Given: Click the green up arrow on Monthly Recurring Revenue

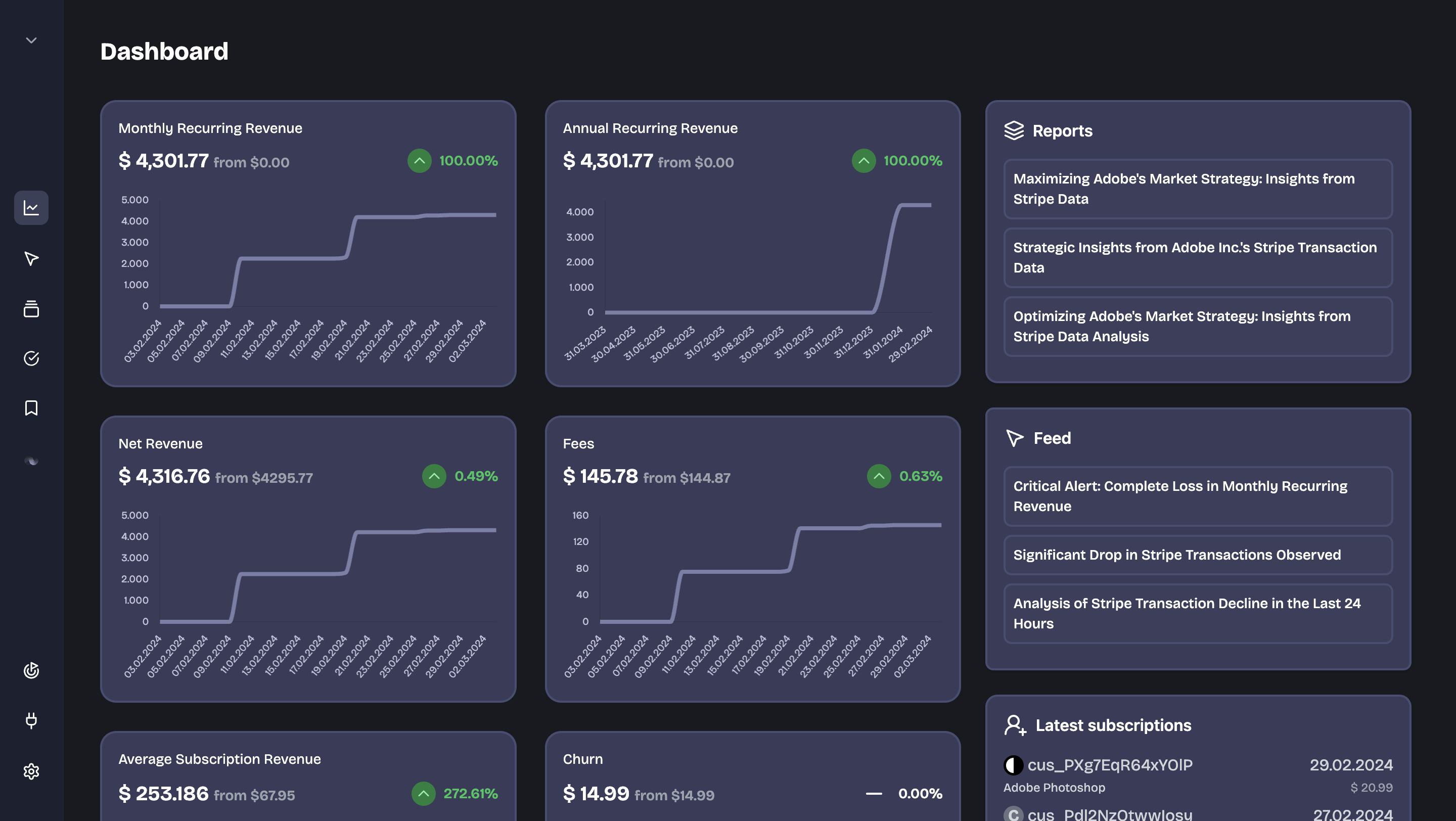Looking at the screenshot, I should [x=420, y=161].
